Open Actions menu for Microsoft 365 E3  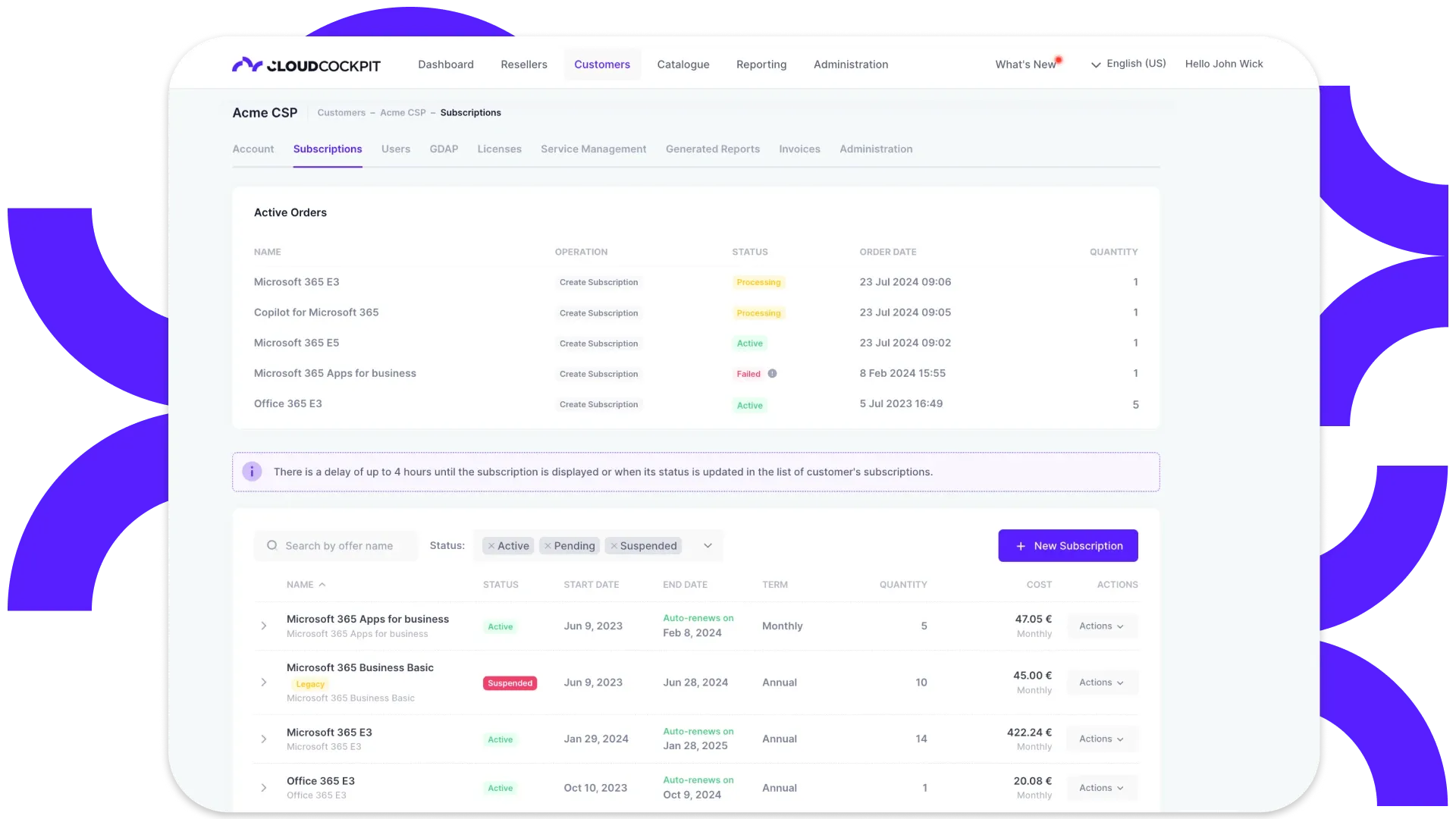click(x=1101, y=739)
